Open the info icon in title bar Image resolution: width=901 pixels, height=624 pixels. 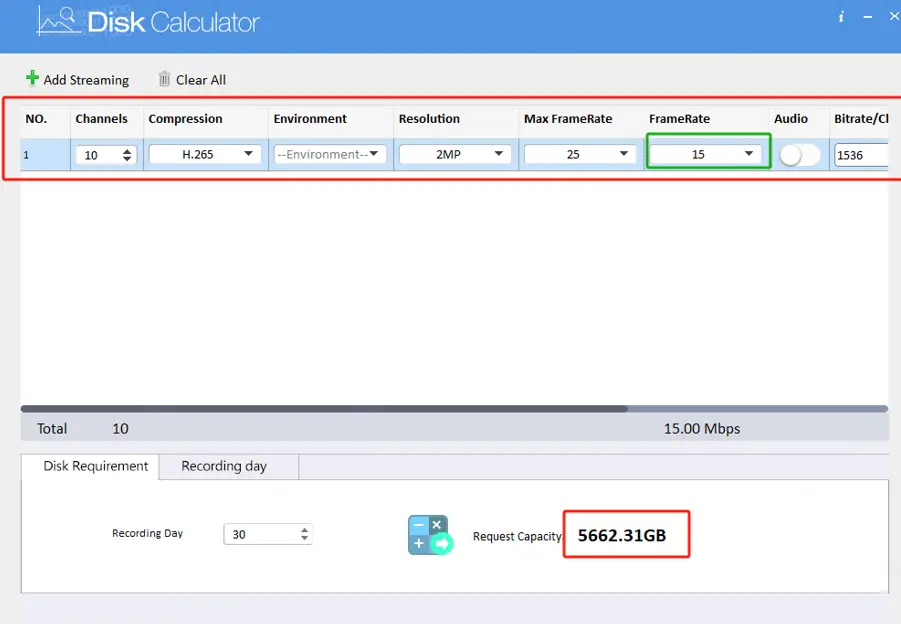[x=841, y=16]
